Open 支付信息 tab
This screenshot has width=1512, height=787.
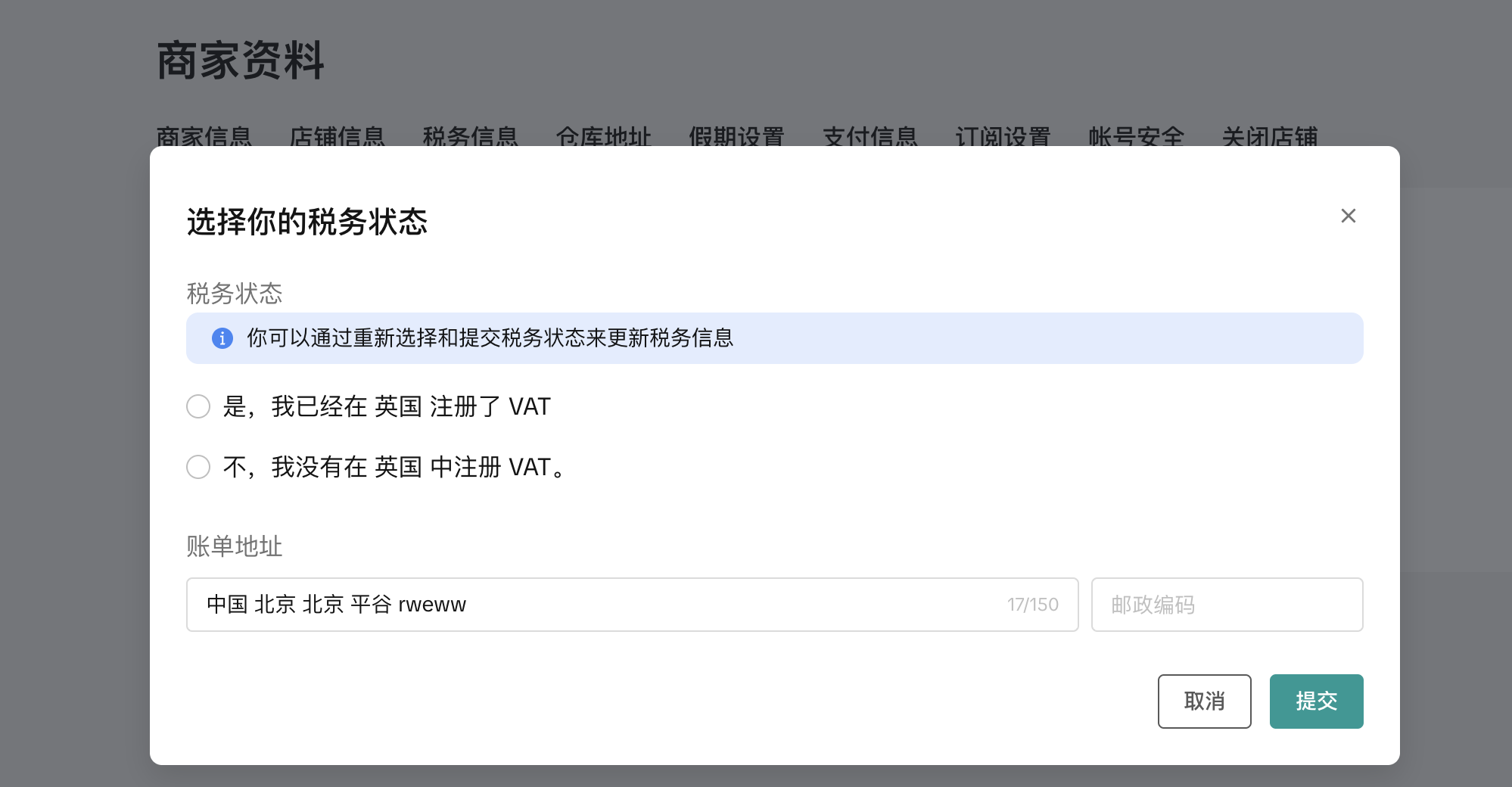click(x=870, y=136)
